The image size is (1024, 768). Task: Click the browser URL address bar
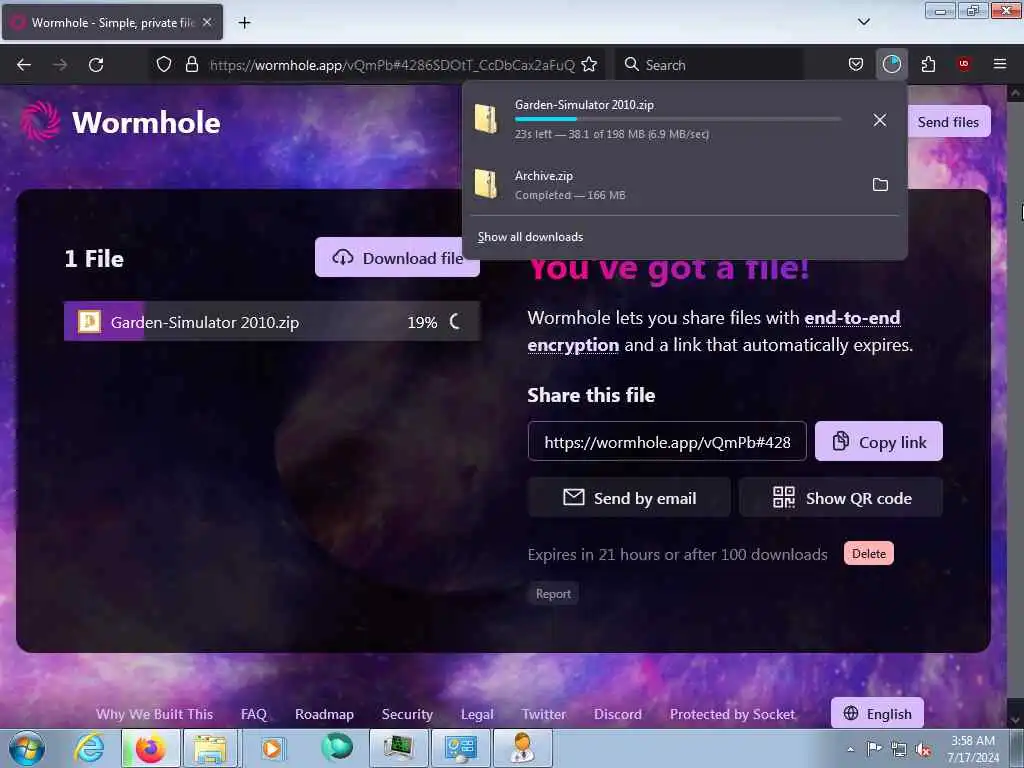point(392,65)
